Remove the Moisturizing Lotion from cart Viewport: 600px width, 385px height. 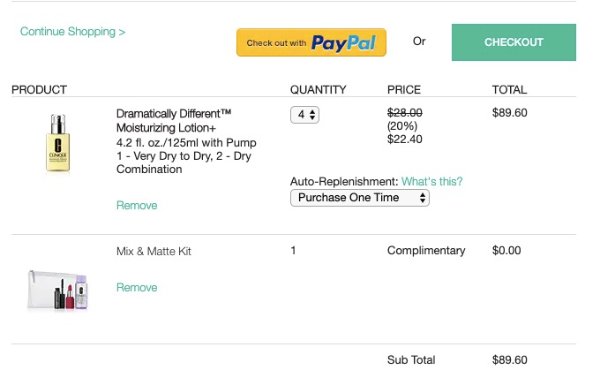click(x=137, y=206)
